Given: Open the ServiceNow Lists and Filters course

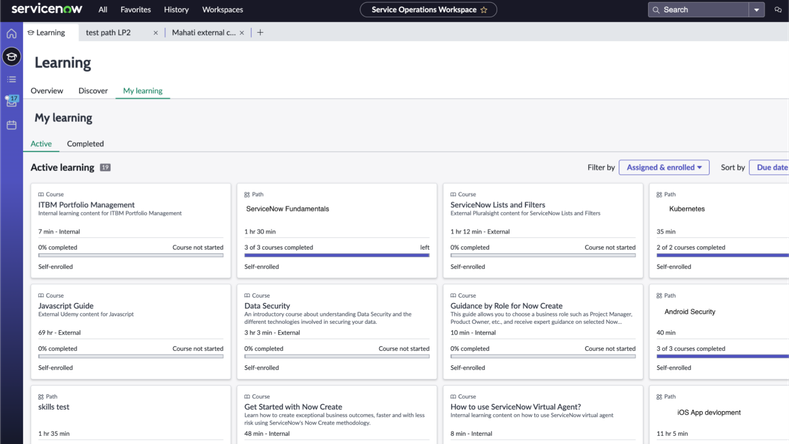Looking at the screenshot, I should pos(498,205).
